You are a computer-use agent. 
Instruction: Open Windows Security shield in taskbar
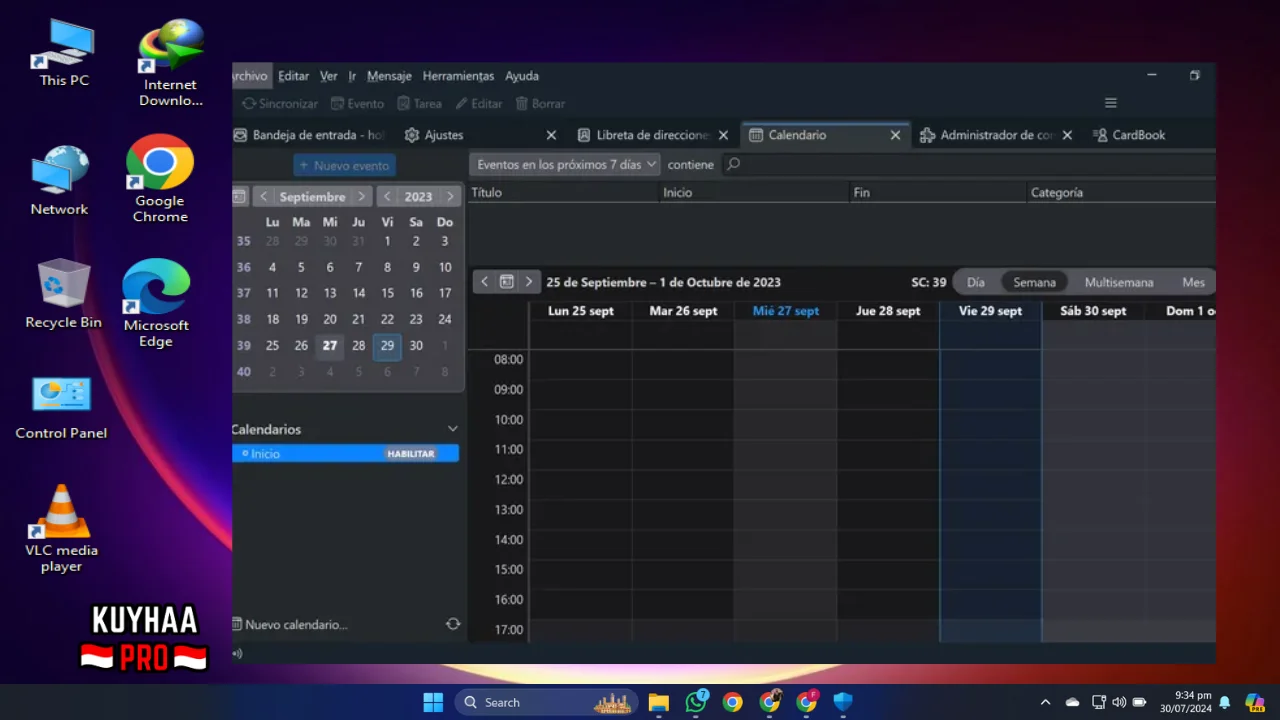click(843, 702)
